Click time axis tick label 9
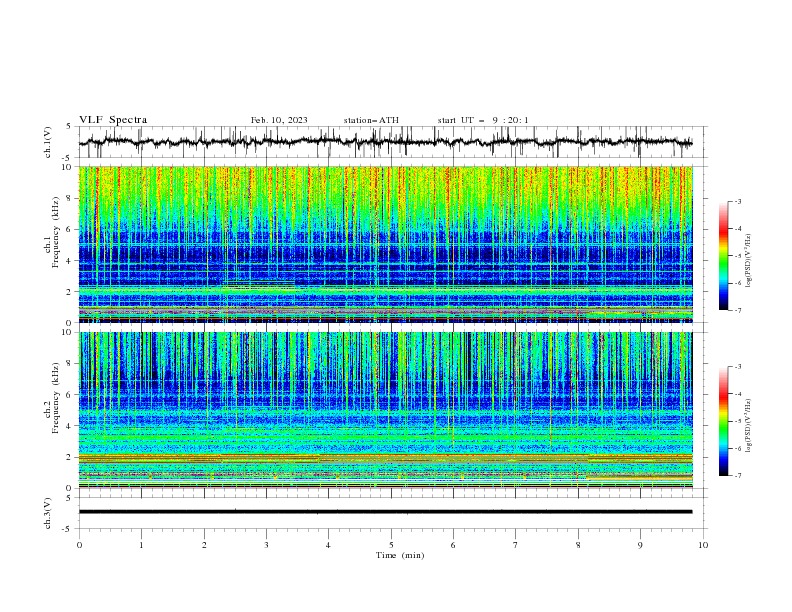This screenshot has height=612, width=792. coord(640,545)
